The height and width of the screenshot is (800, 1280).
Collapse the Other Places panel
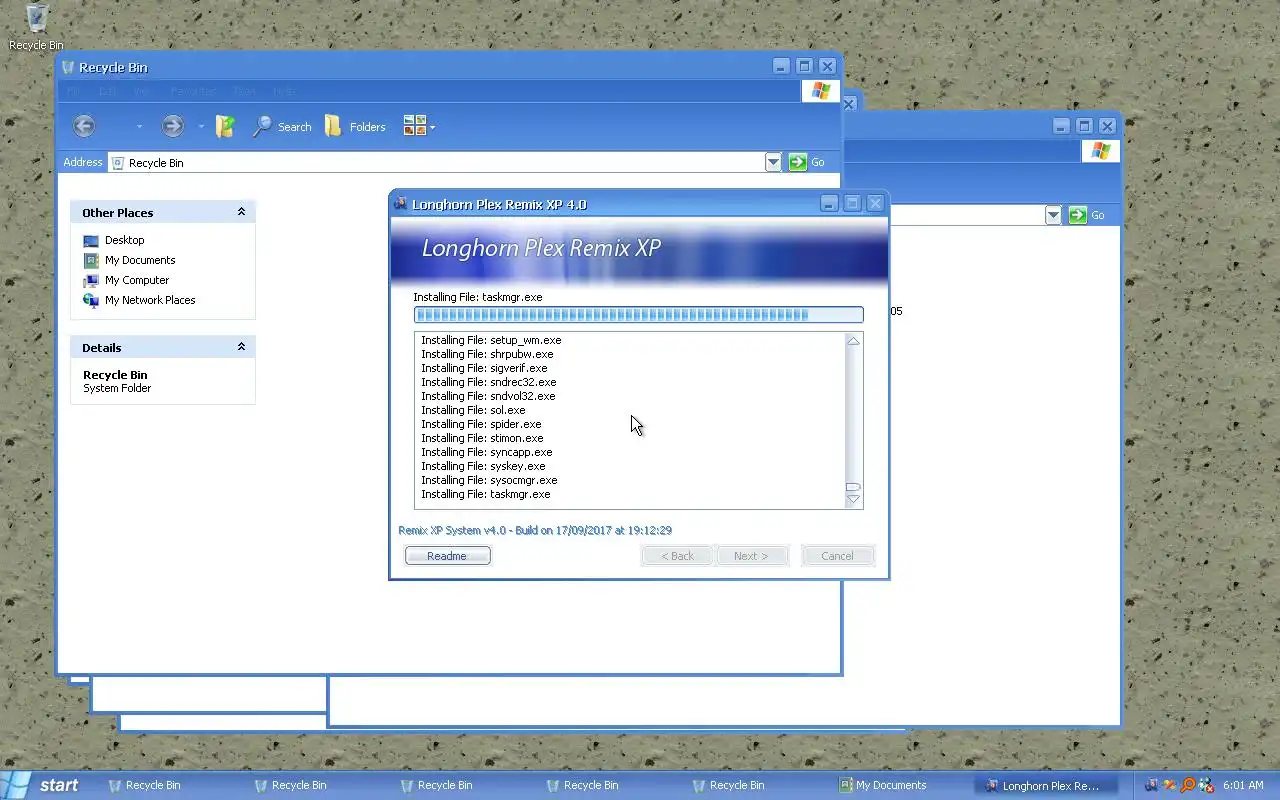pyautogui.click(x=241, y=212)
